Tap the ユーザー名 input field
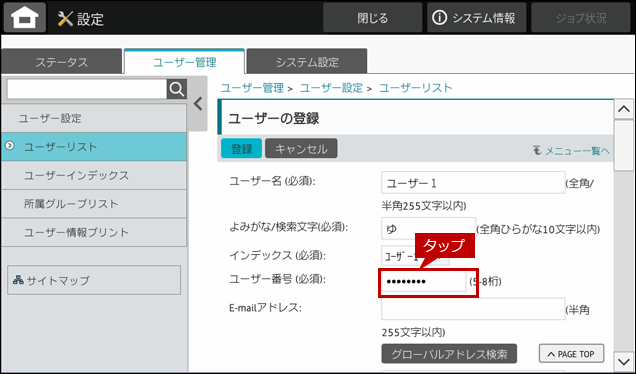 pos(473,183)
